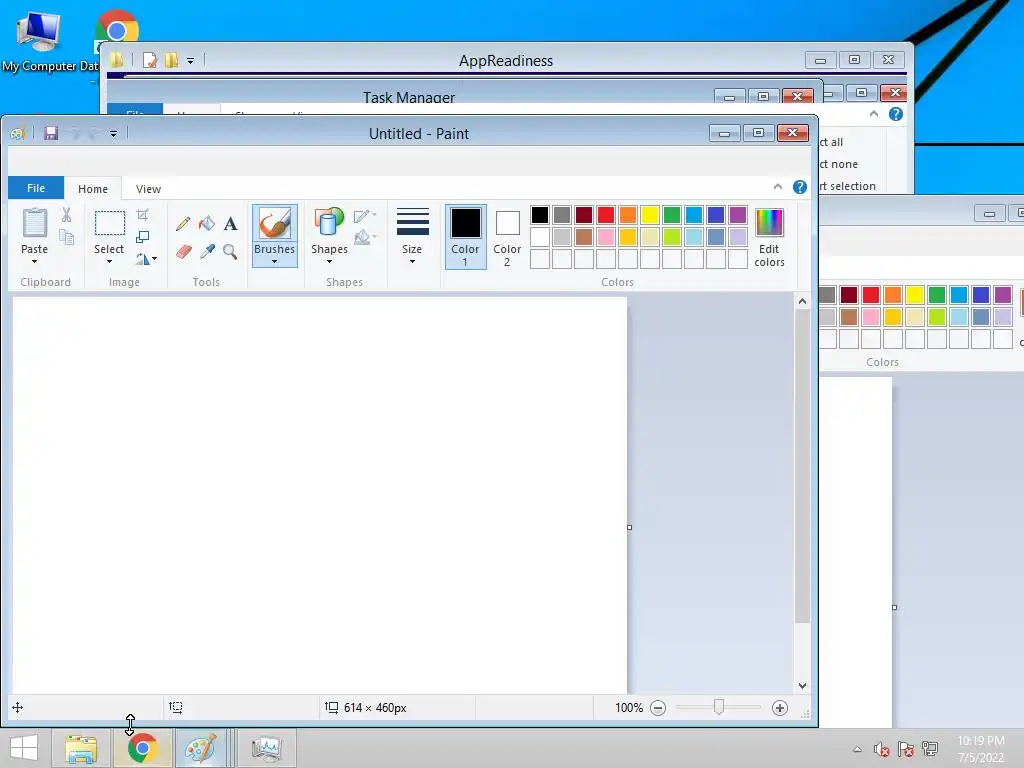The image size is (1024, 768).
Task: Click the '100%' zoom level text
Action: (x=629, y=708)
